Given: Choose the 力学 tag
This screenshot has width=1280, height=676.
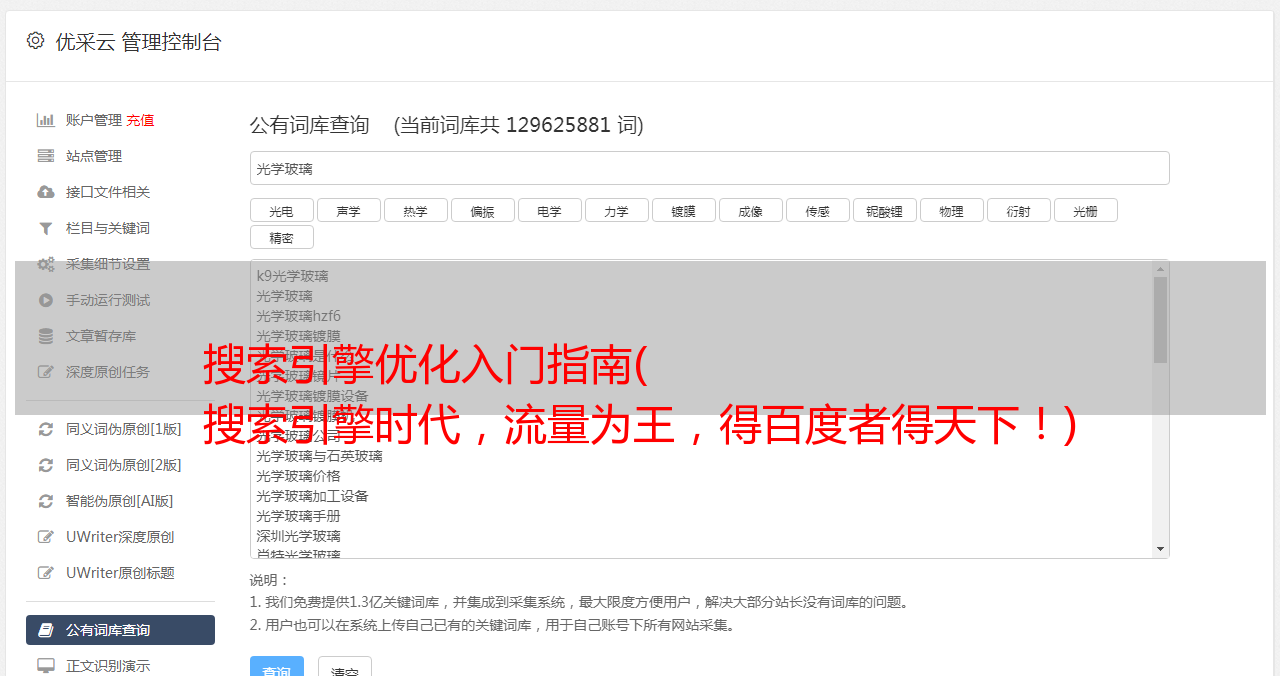Looking at the screenshot, I should click(x=616, y=211).
